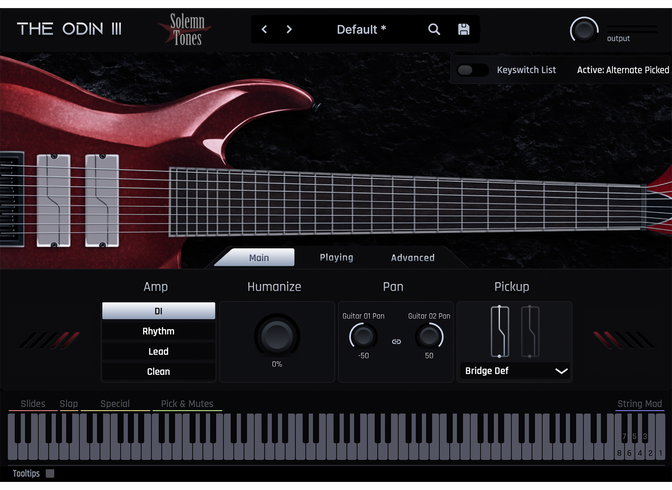Open preset search magnifier
This screenshot has height=490, width=672.
point(434,29)
